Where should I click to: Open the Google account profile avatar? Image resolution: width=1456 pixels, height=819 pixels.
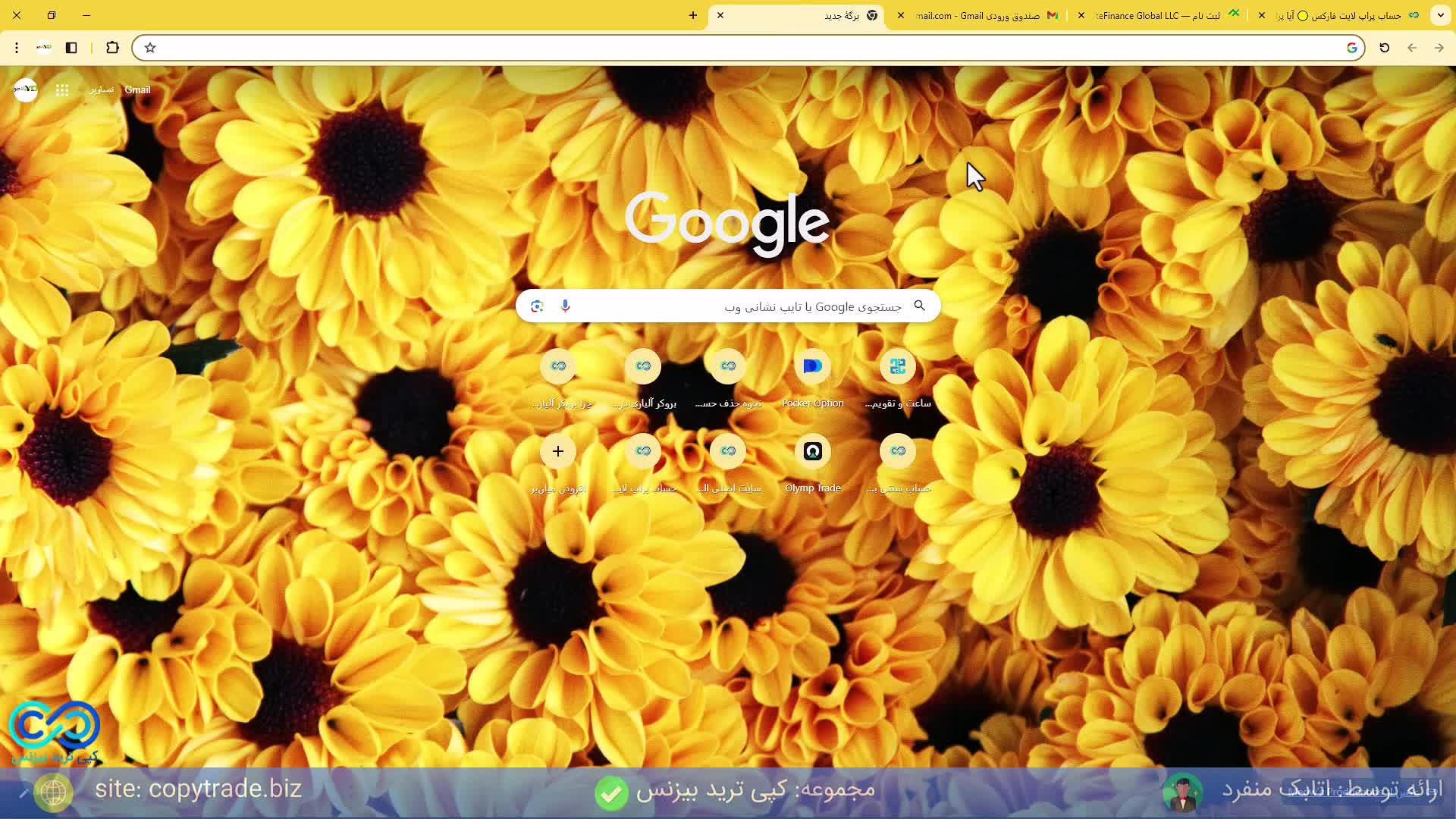coord(26,89)
